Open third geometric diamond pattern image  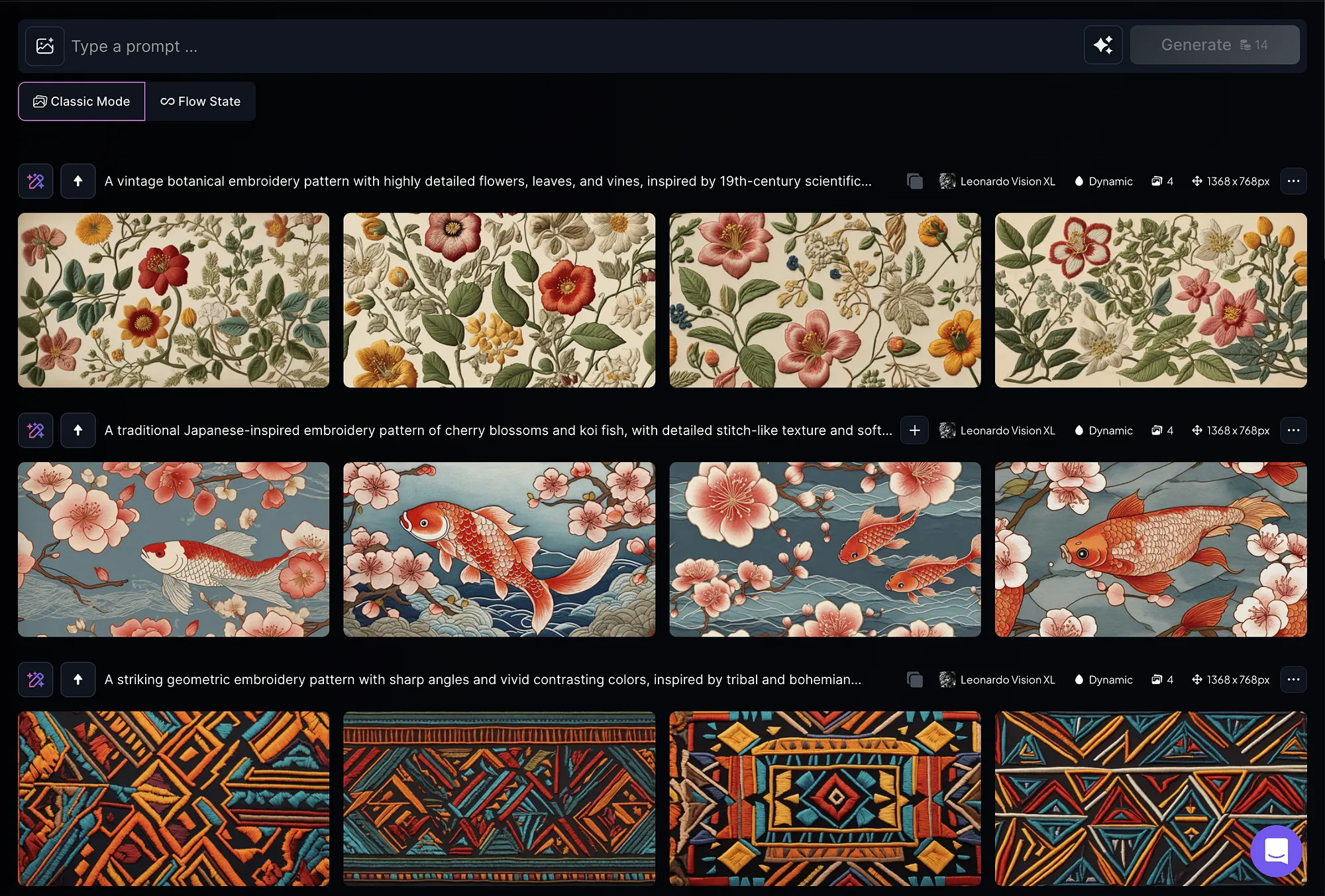point(825,799)
